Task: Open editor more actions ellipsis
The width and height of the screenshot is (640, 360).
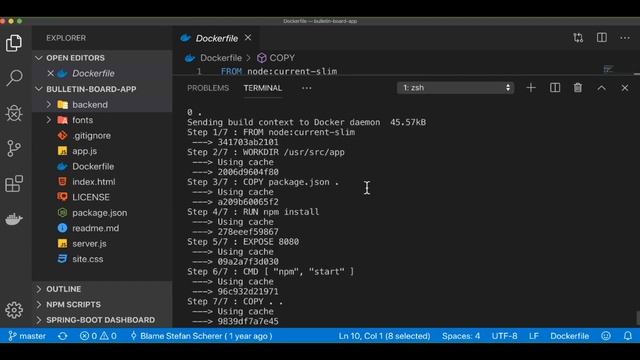Action: click(625, 38)
